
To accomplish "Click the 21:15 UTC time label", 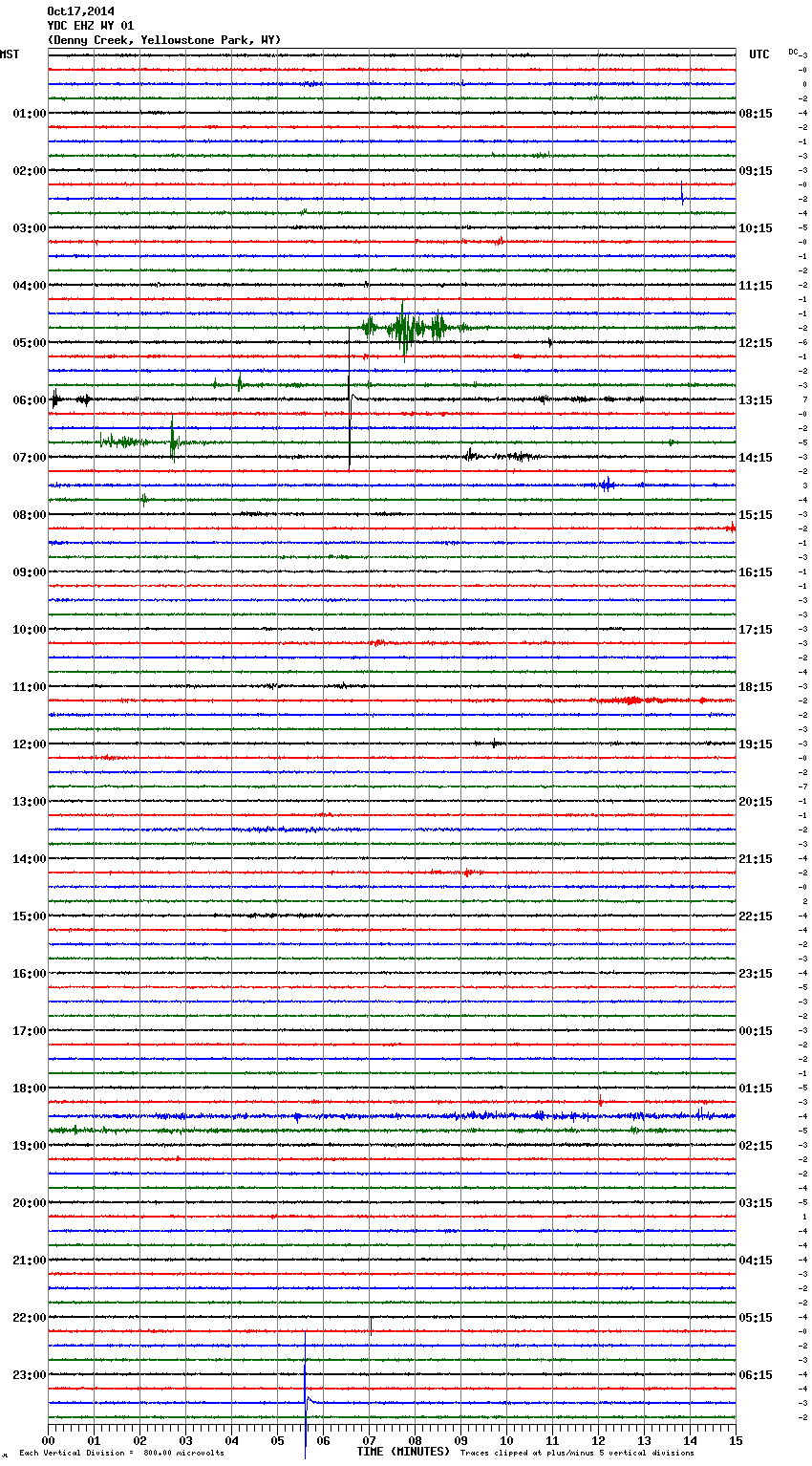I will (756, 859).
